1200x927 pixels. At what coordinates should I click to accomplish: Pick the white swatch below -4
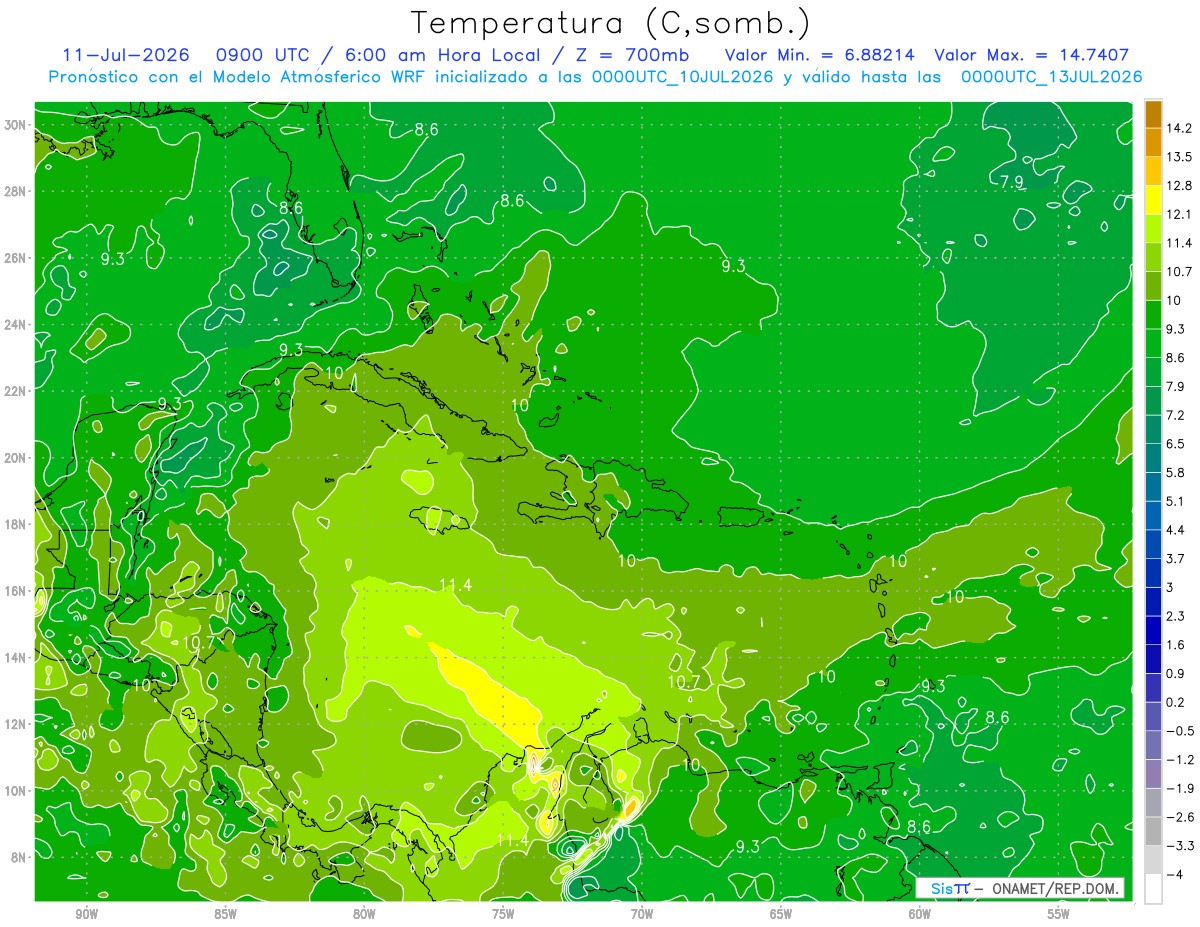tap(1153, 889)
